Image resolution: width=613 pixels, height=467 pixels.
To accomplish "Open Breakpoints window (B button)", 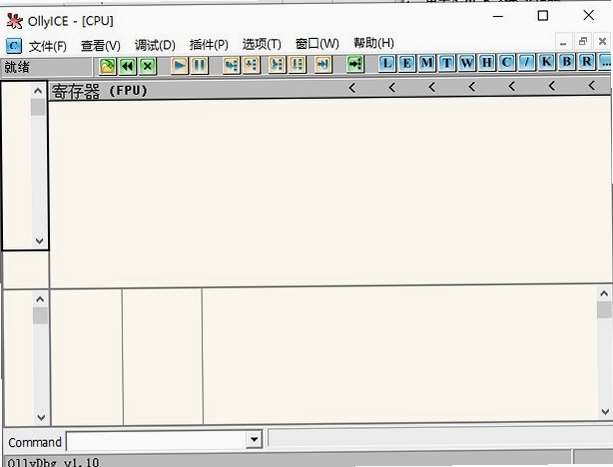I will pos(566,62).
